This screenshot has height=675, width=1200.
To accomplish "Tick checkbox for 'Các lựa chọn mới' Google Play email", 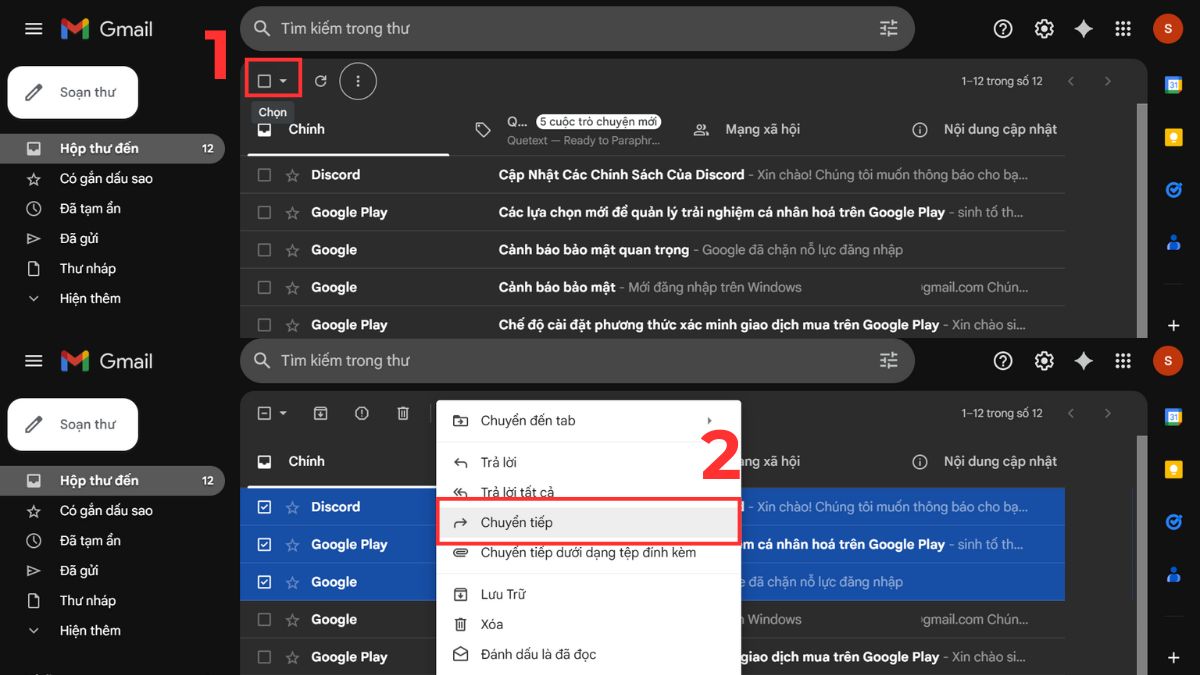I will 264,212.
